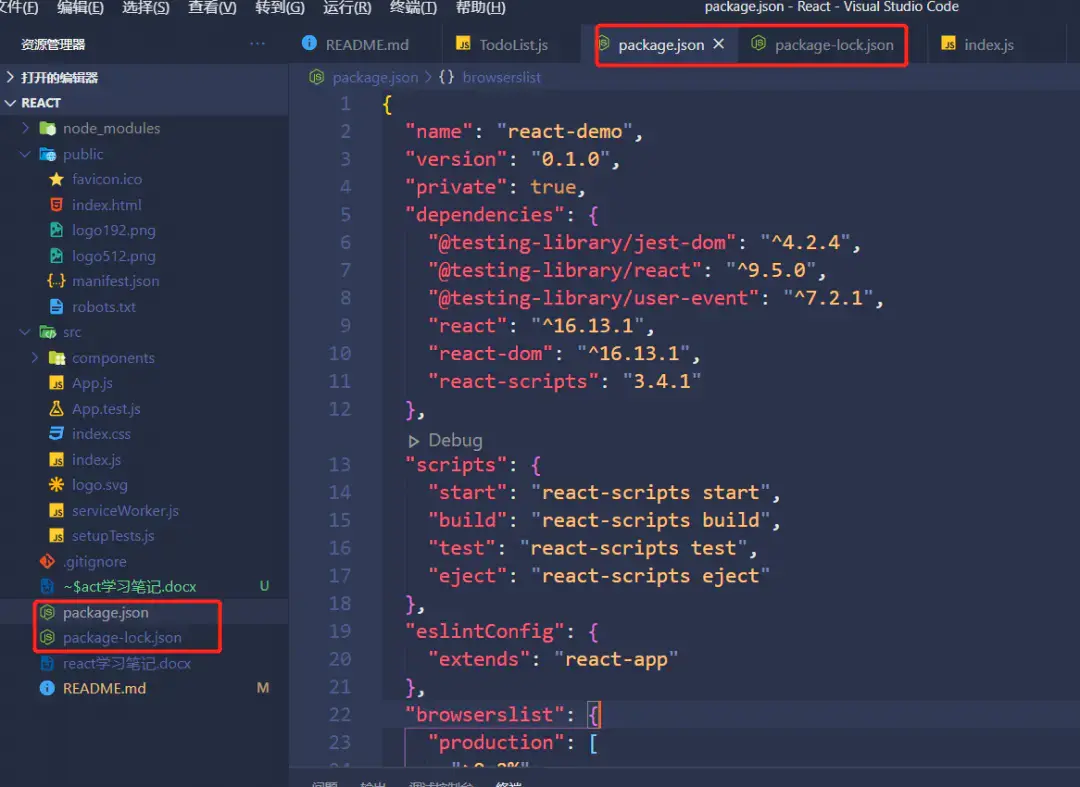Click the logo.svg asterisk icon
This screenshot has width=1080, height=787.
(x=56, y=485)
